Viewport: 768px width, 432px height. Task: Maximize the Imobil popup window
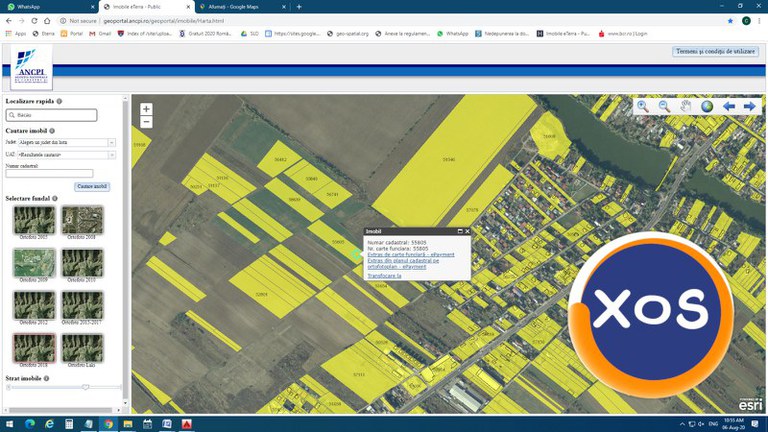460,231
